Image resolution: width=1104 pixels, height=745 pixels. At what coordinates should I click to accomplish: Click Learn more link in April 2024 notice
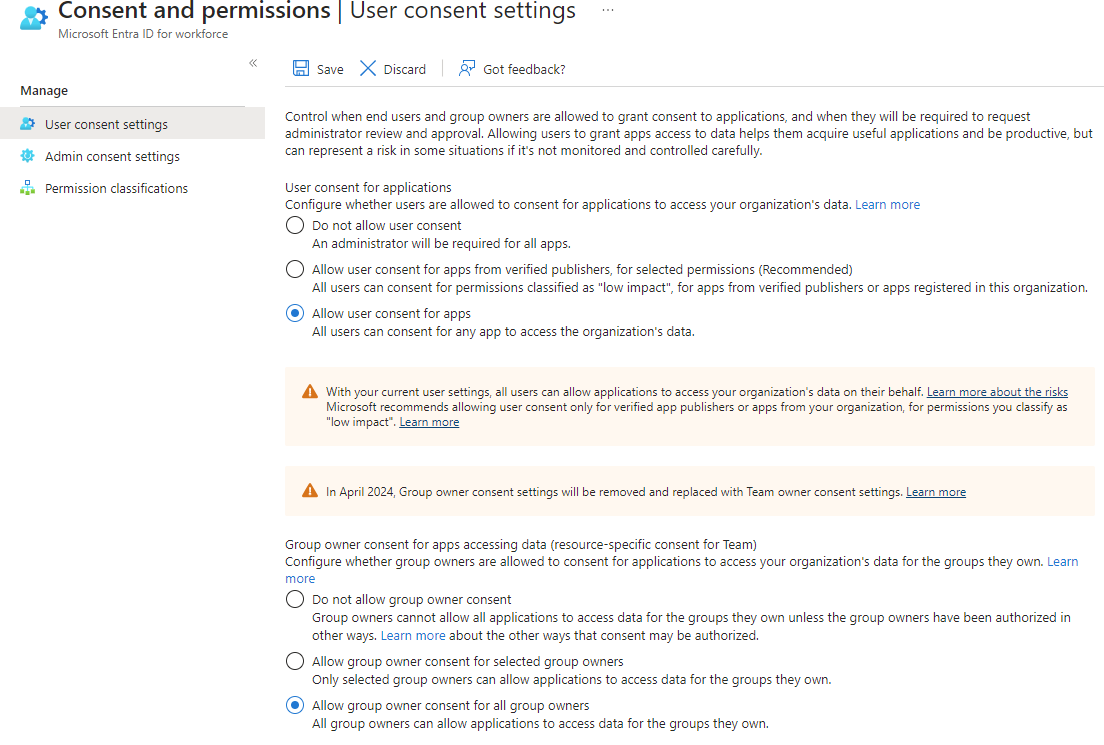[x=935, y=492]
